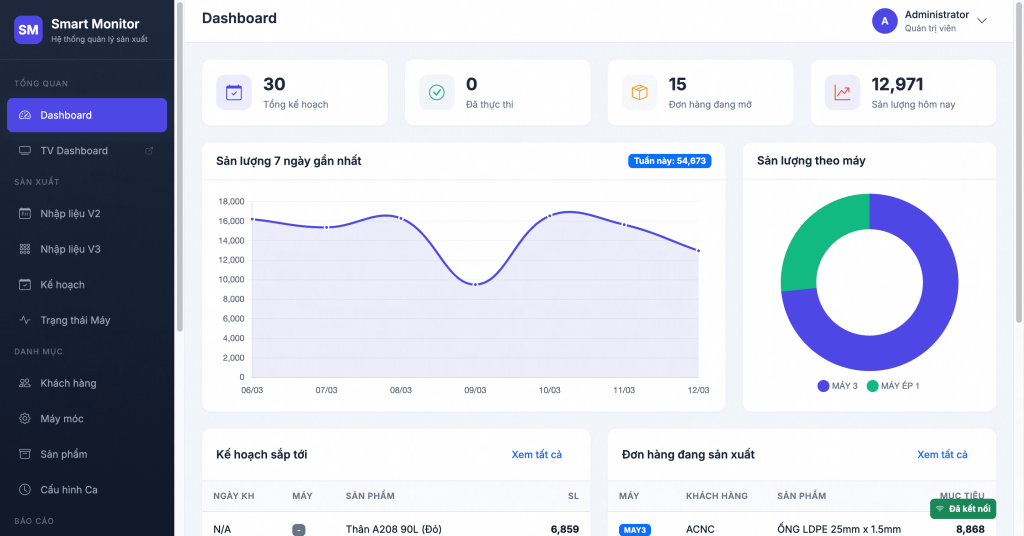Click Xem tất cả in Đơn hàng đang sản xuất
Screen dimensions: 1024x536
click(942, 455)
